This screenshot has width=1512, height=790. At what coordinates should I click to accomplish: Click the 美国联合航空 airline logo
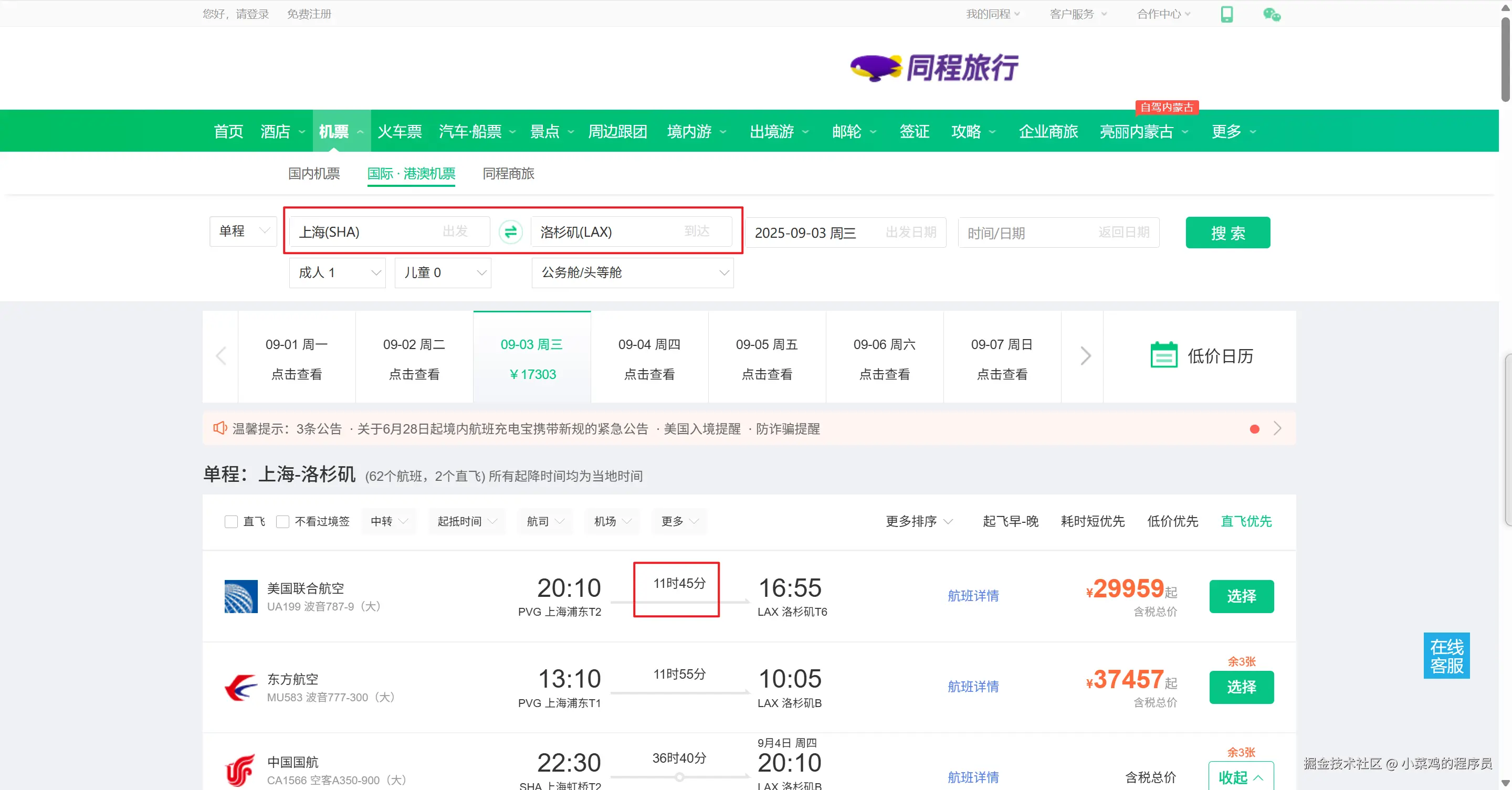(240, 596)
